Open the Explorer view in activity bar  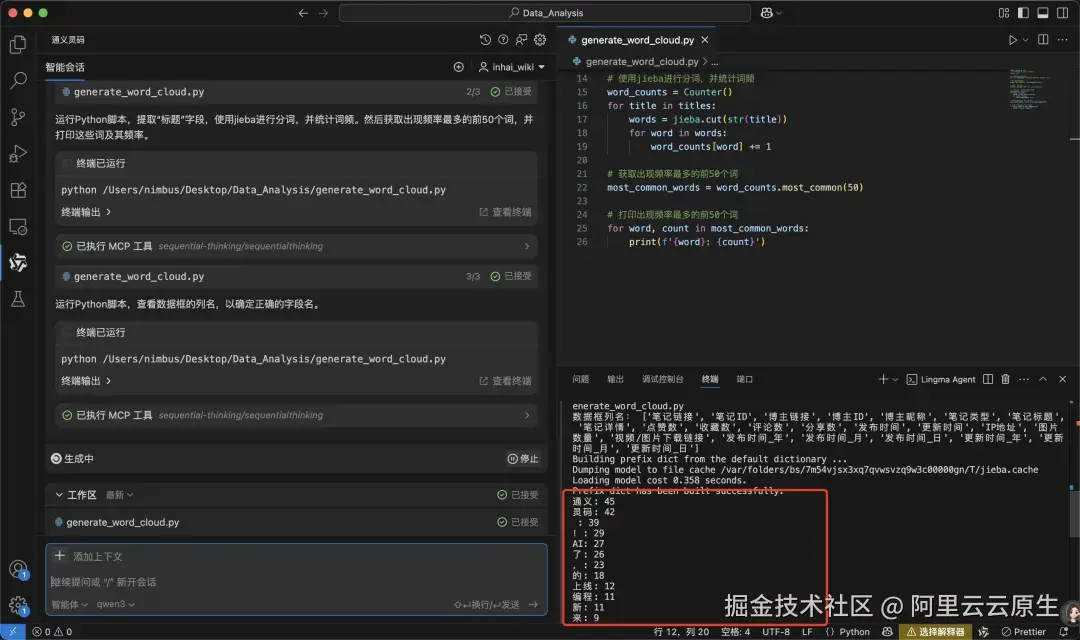18,45
